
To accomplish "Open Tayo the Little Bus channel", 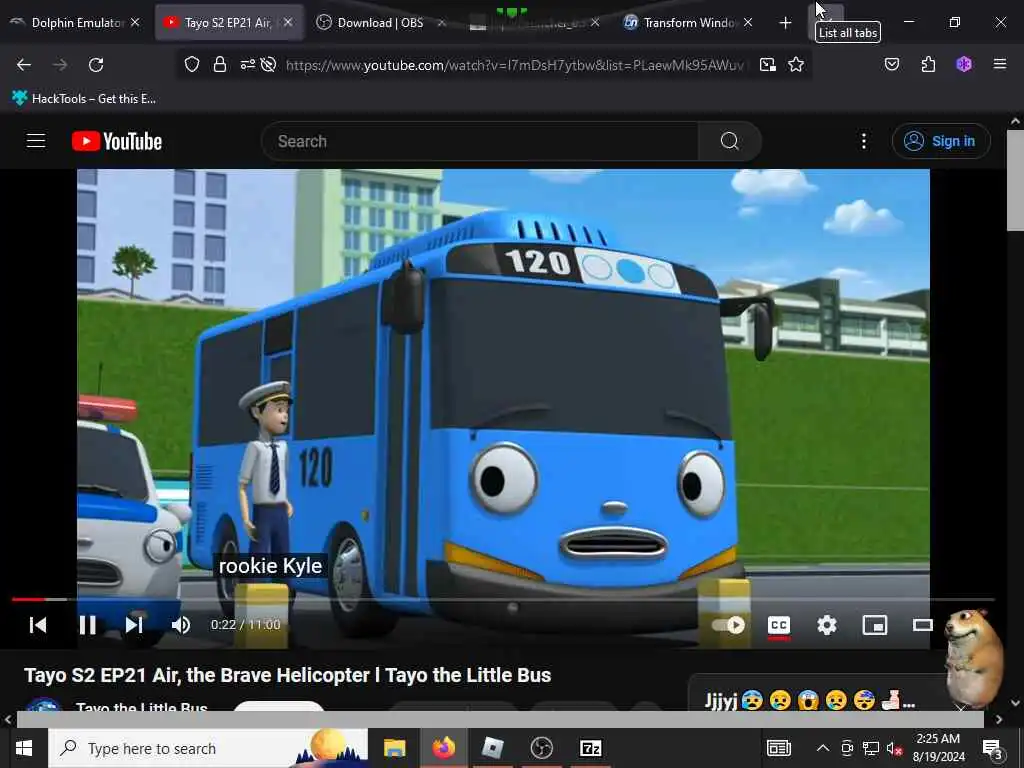I will coord(141,707).
